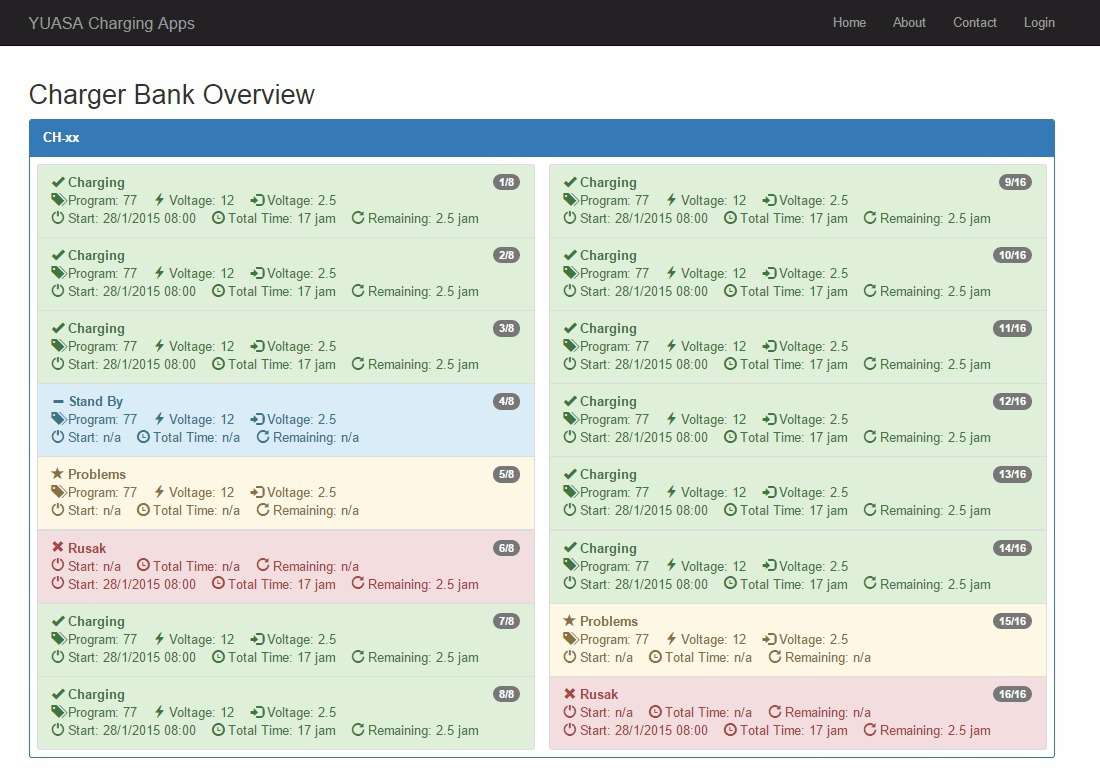This screenshot has height=768, width=1100.
Task: Select the 4/8 badge on Stand By row
Action: [506, 402]
